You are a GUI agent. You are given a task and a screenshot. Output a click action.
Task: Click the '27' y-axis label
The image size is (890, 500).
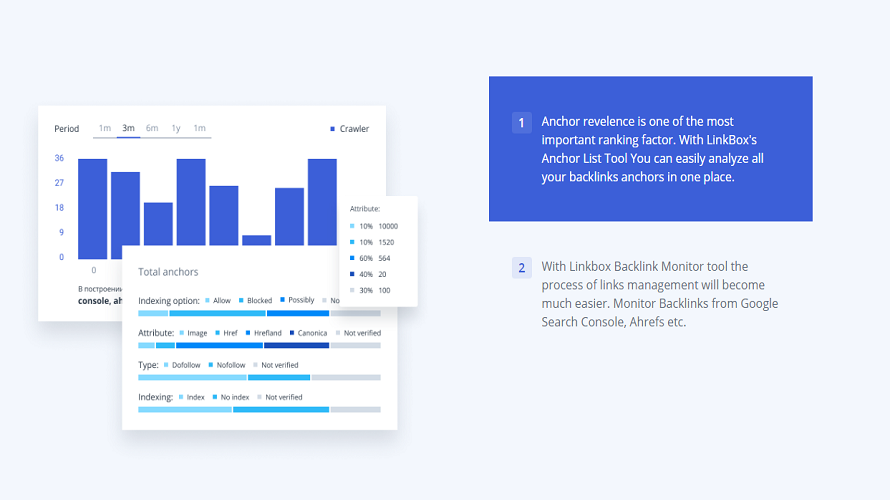(x=59, y=183)
